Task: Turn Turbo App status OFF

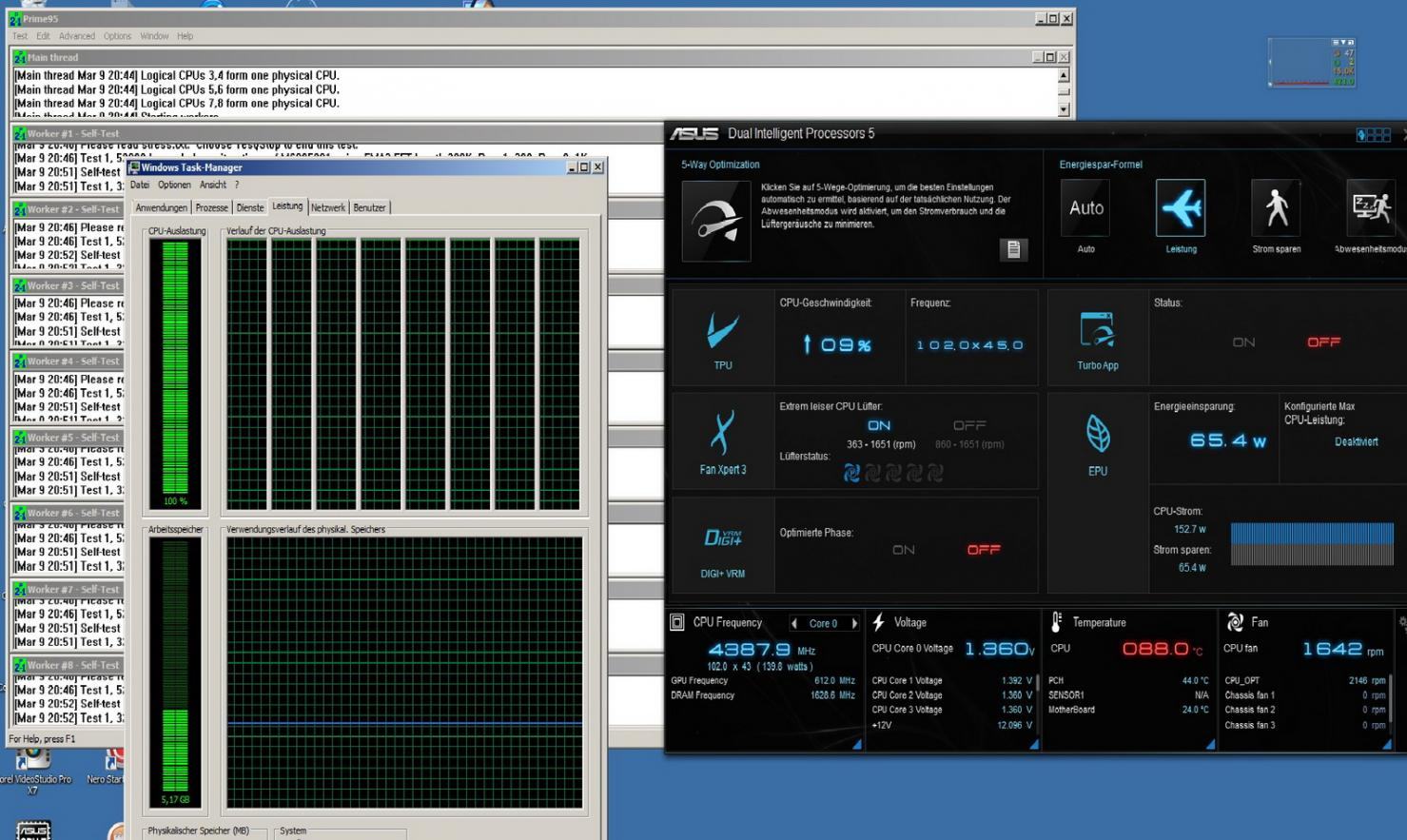Action: point(1323,342)
